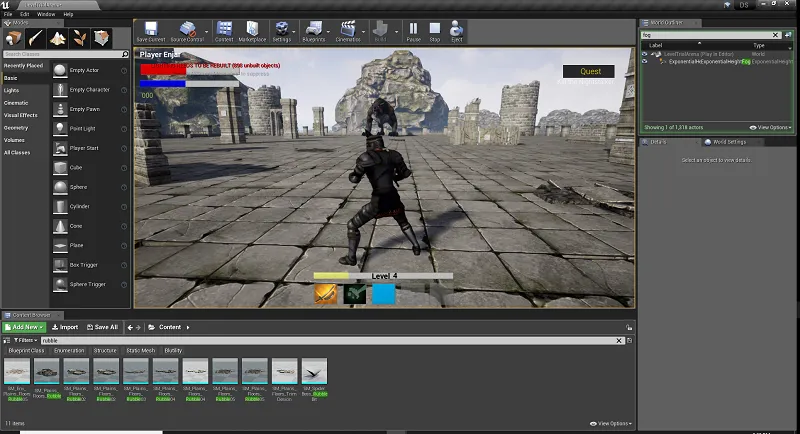
Task: Click the Import button
Action: [65, 327]
